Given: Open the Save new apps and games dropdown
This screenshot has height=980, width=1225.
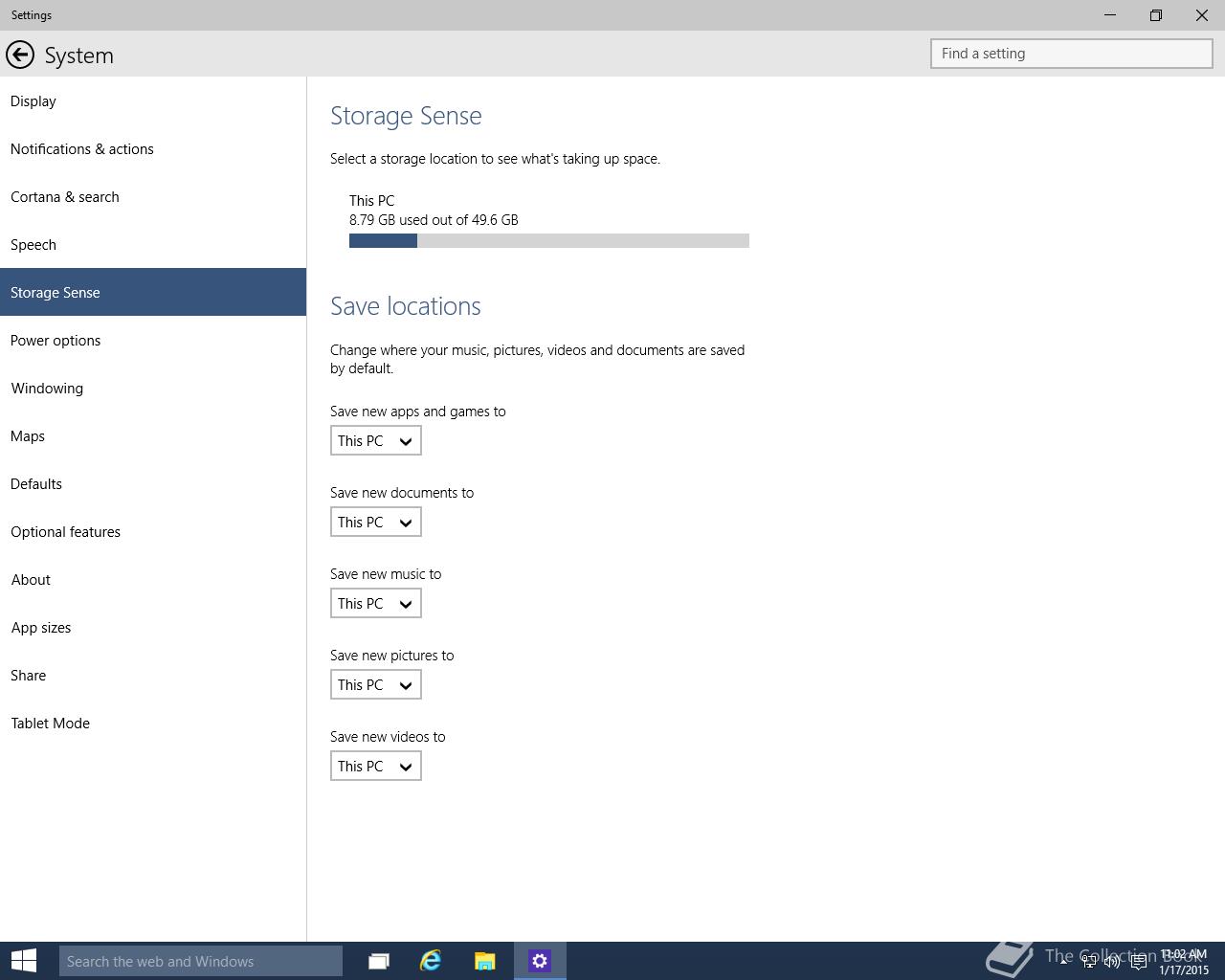Looking at the screenshot, I should click(376, 441).
